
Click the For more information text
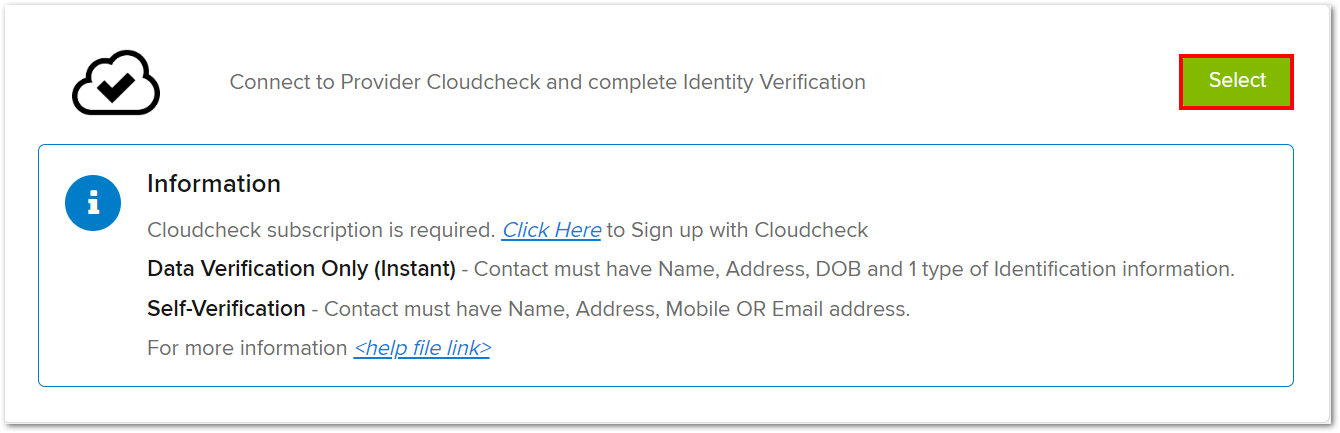tap(247, 348)
